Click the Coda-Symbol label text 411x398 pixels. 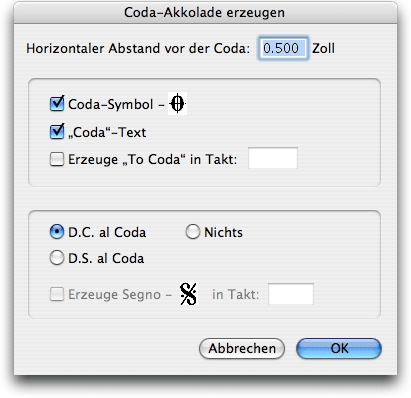click(111, 104)
